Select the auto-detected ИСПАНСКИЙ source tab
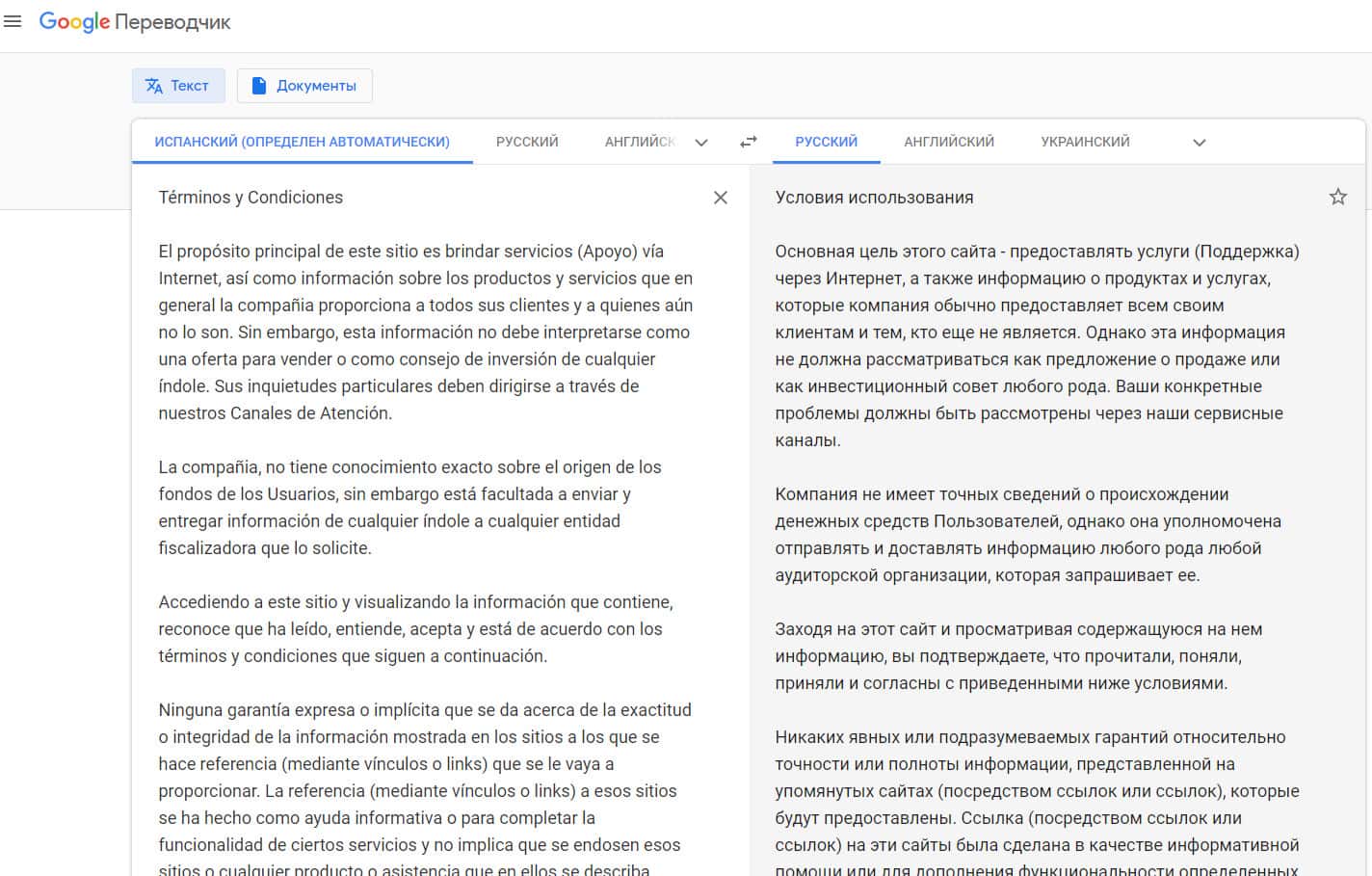The height and width of the screenshot is (876, 1372). (x=302, y=142)
